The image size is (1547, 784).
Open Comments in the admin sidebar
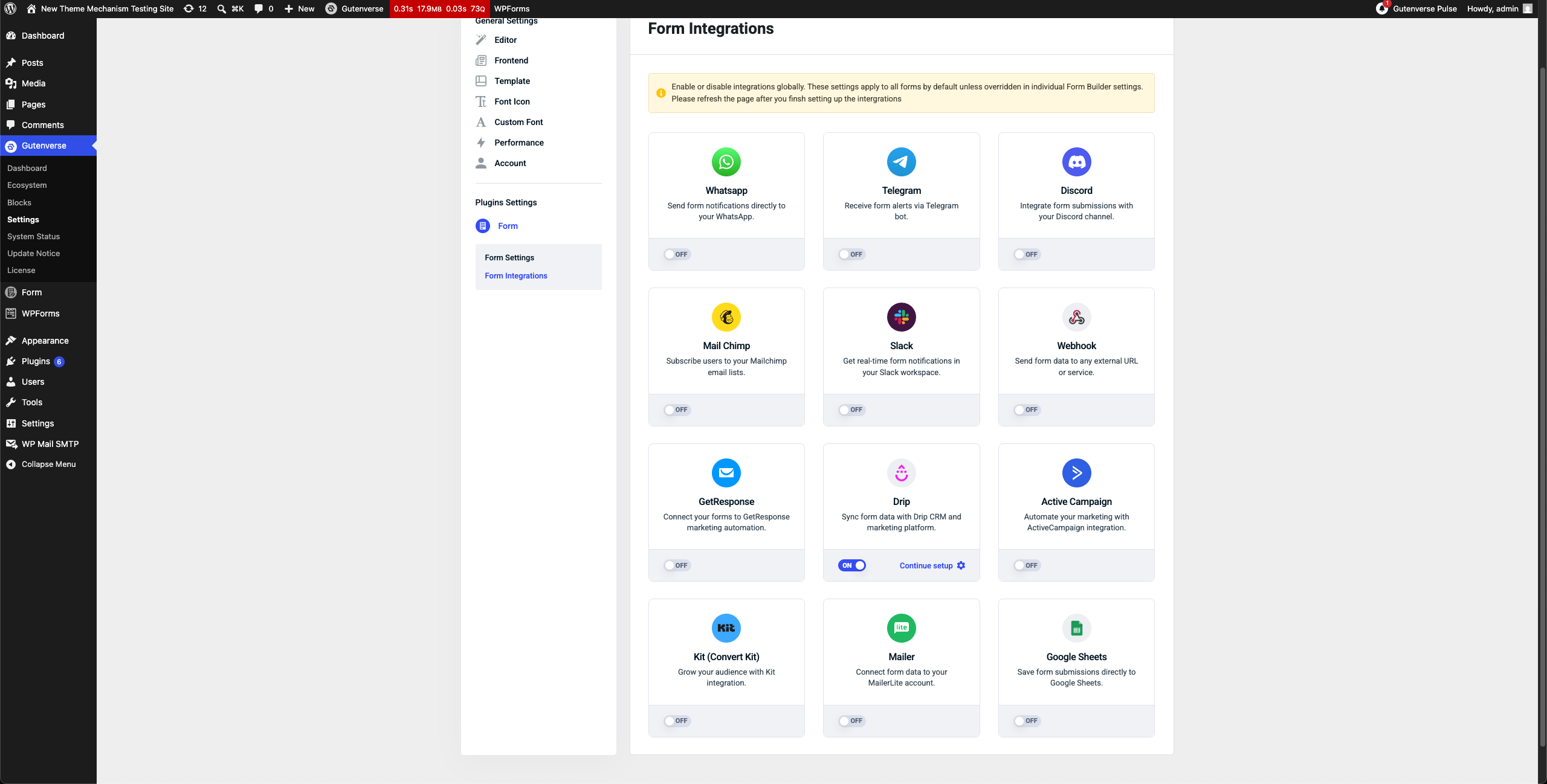[48, 125]
